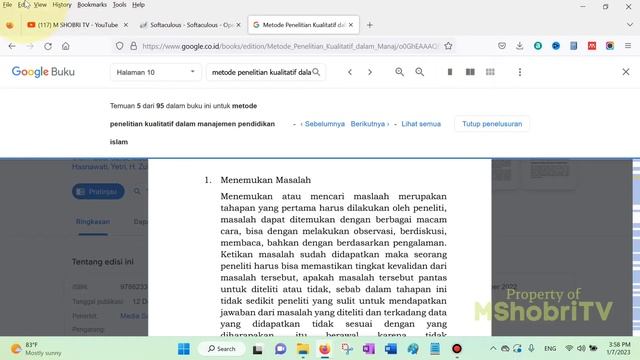Open the Halaman 10 page dropdown
Screen dimensions: 640x360
156,72
